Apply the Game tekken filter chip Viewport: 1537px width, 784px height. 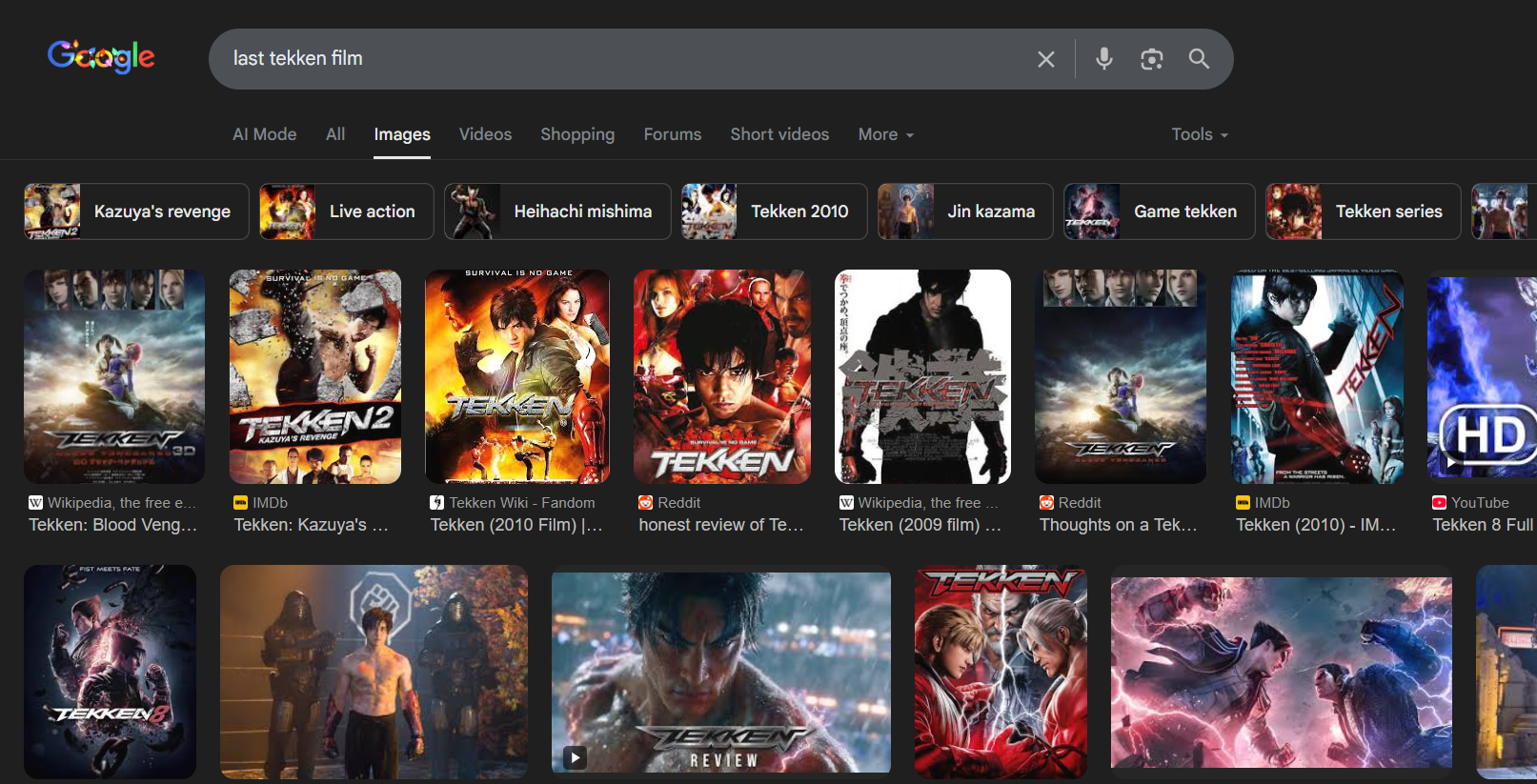(x=1160, y=211)
